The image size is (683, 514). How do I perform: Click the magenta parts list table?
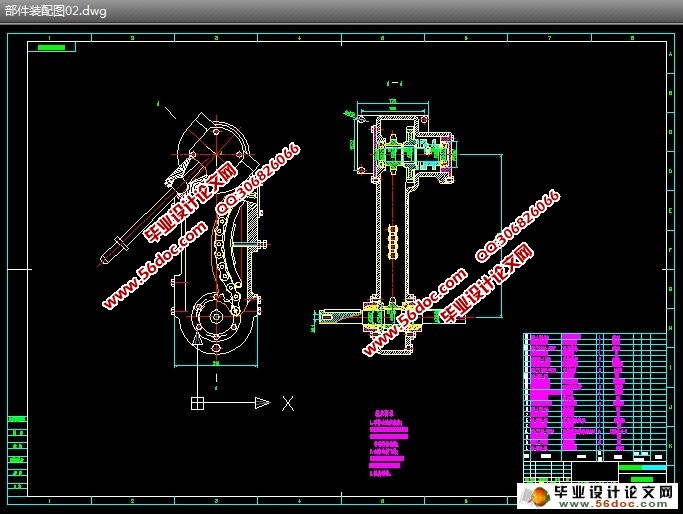tap(579, 392)
